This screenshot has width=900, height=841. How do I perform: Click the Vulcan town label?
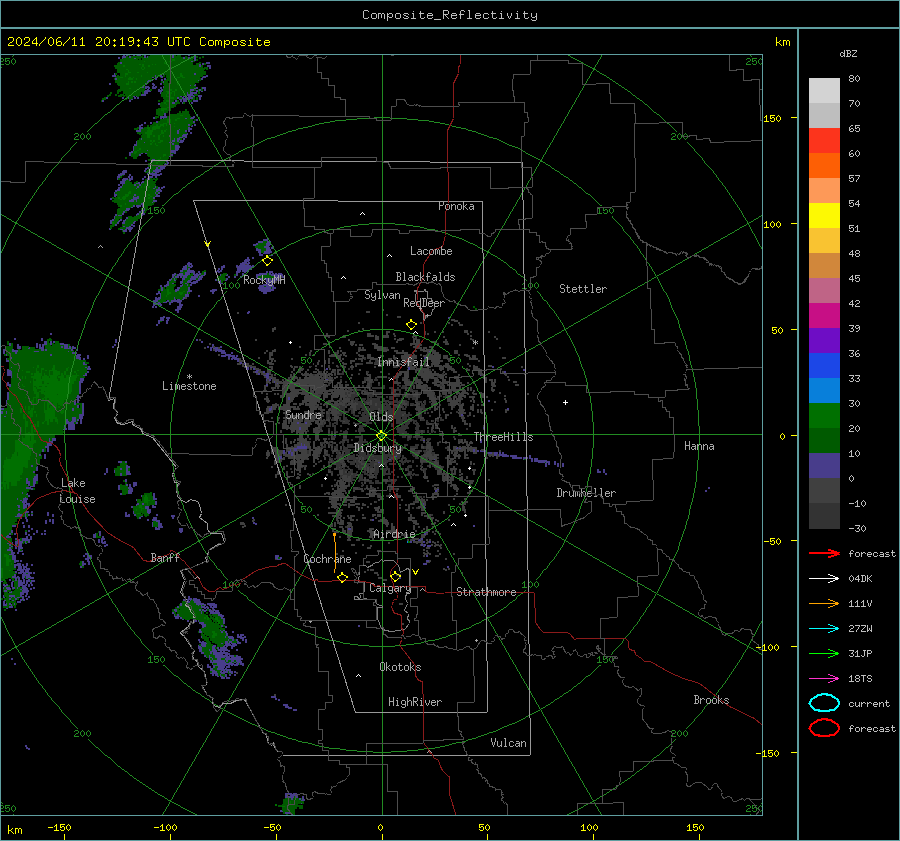pos(509,743)
